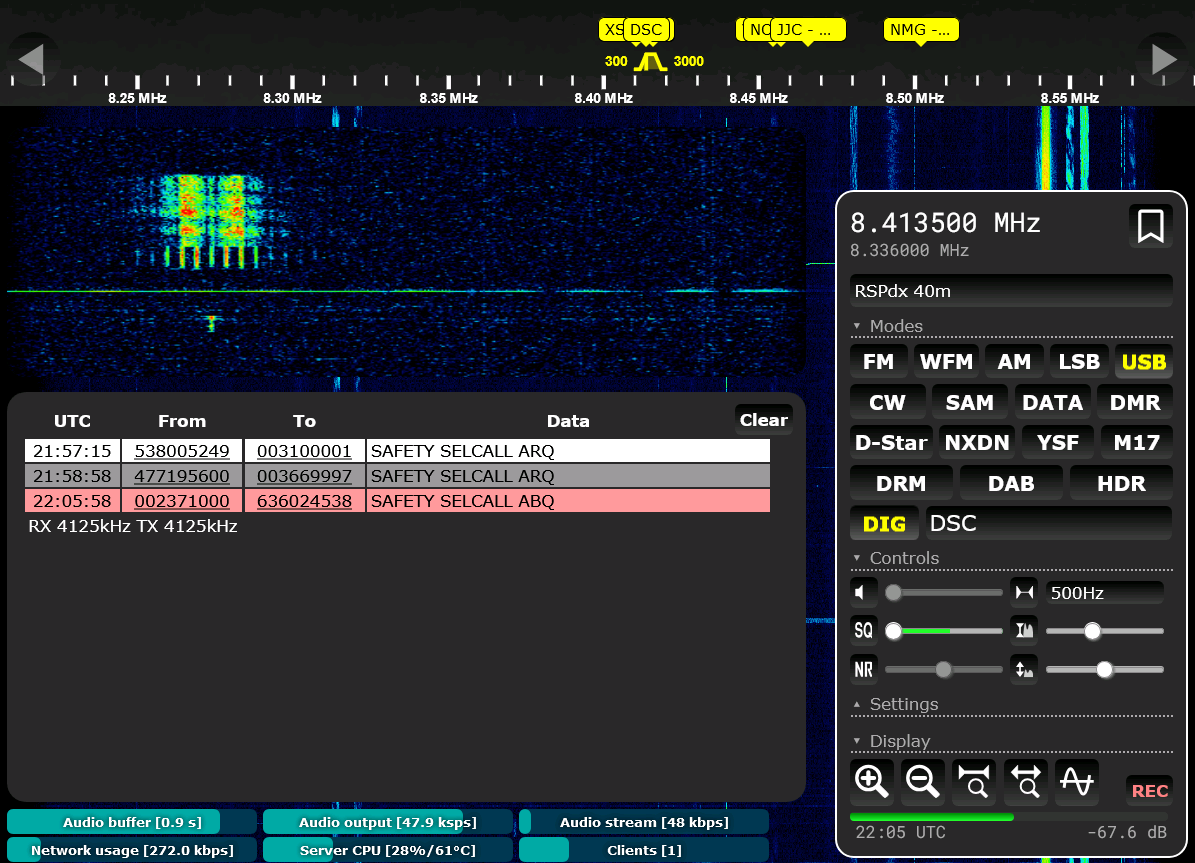
Task: Click the waveform display icon
Action: point(1076,781)
